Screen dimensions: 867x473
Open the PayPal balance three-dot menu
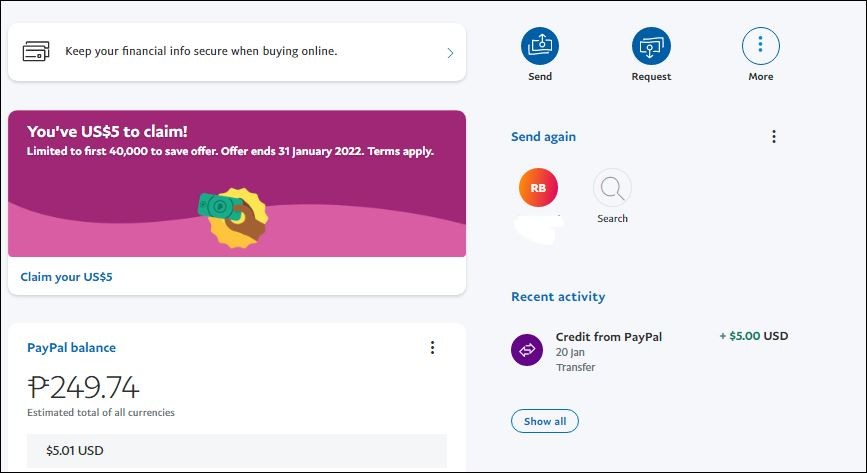point(432,347)
